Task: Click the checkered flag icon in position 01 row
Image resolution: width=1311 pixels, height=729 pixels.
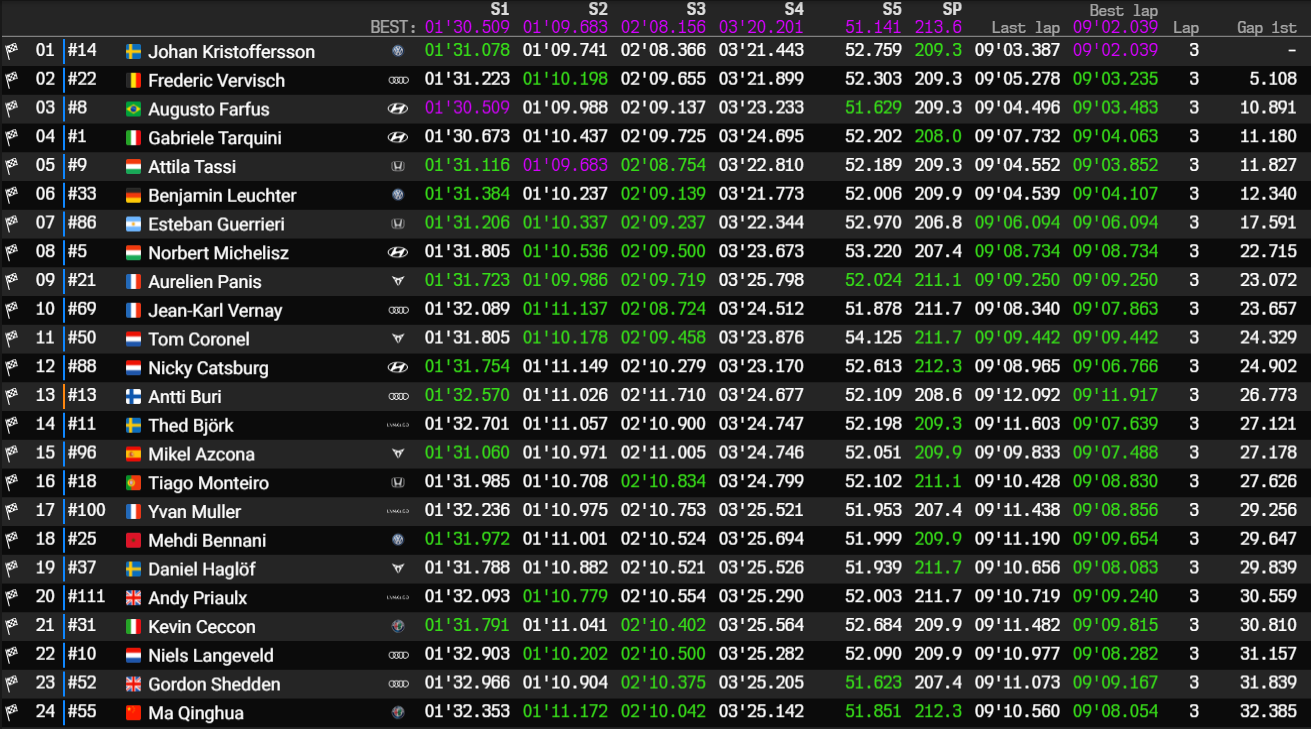Action: [x=11, y=51]
